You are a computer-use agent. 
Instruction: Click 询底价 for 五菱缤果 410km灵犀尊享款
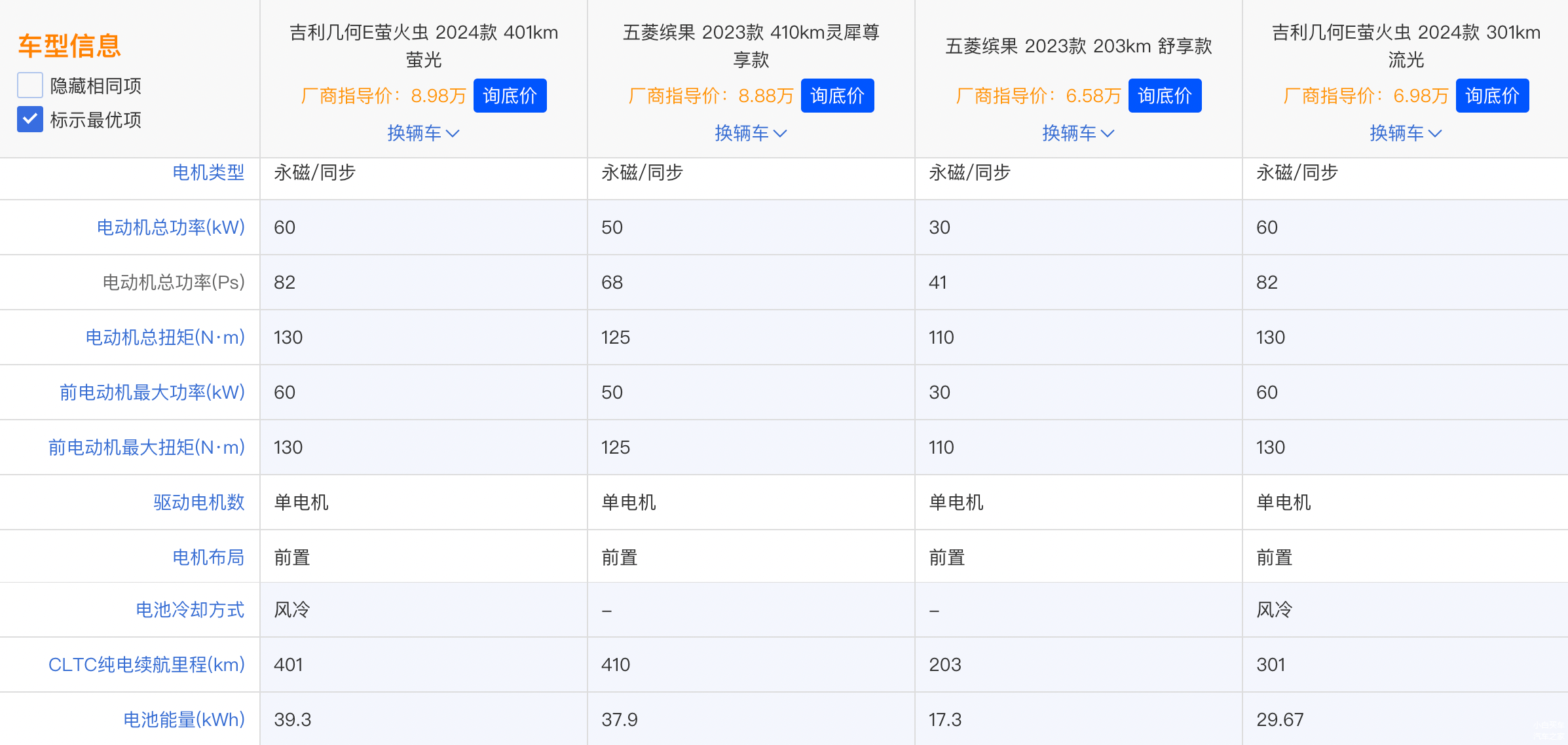[x=837, y=96]
